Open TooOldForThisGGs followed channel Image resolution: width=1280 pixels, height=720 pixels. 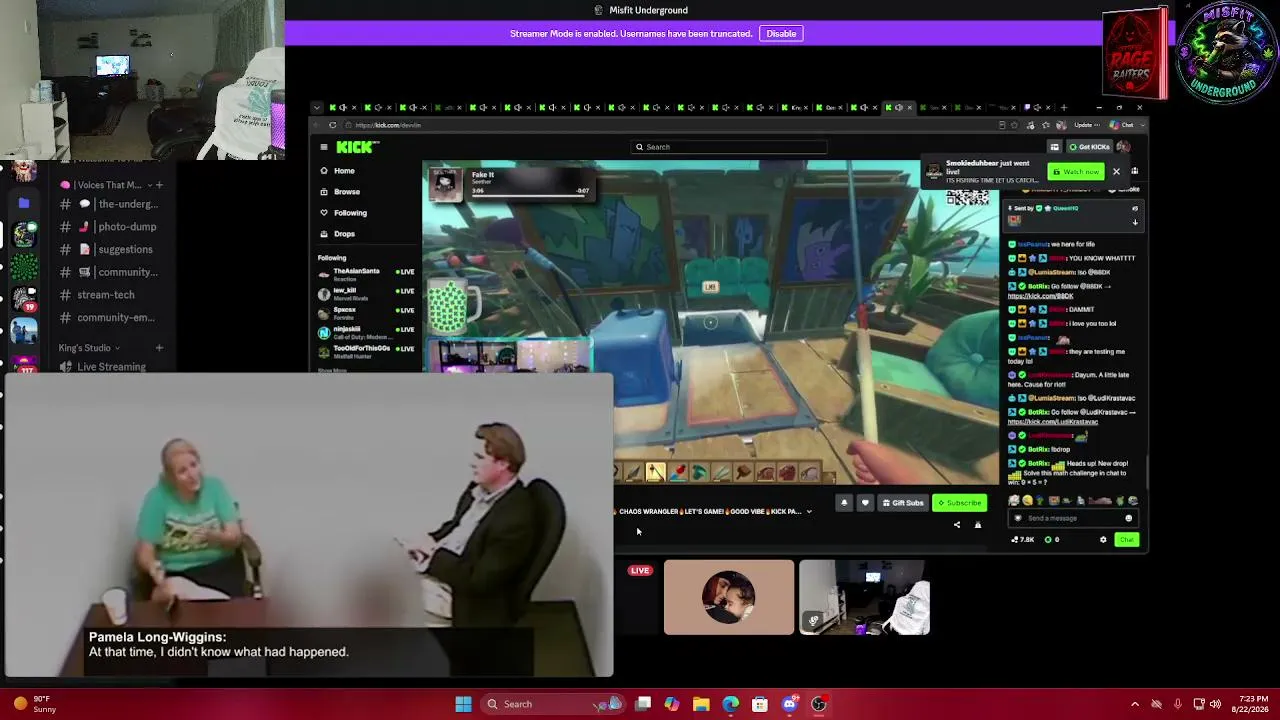[x=366, y=350]
